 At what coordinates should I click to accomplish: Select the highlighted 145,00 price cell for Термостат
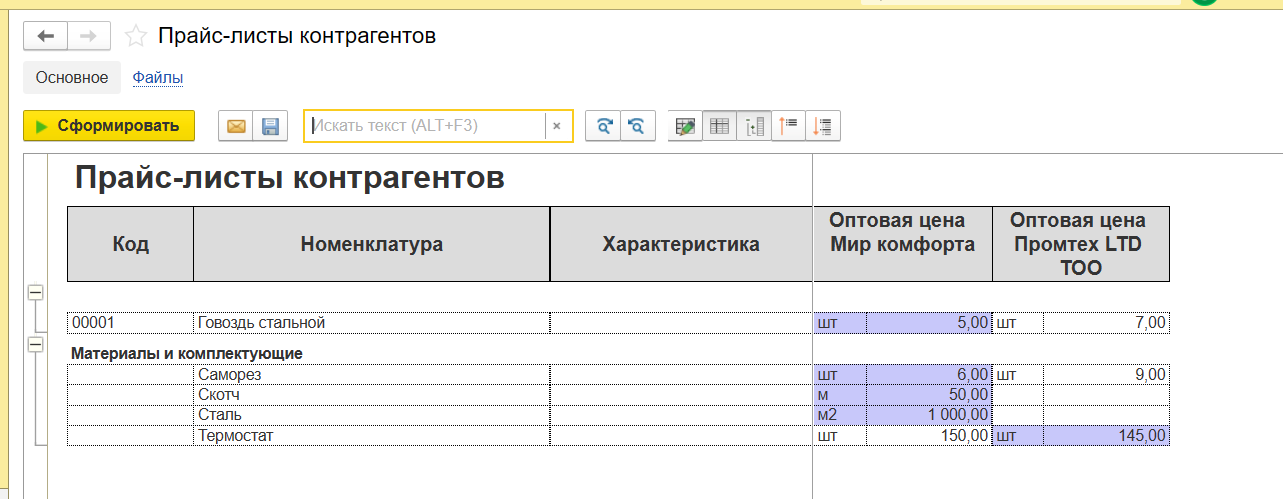[x=1105, y=436]
